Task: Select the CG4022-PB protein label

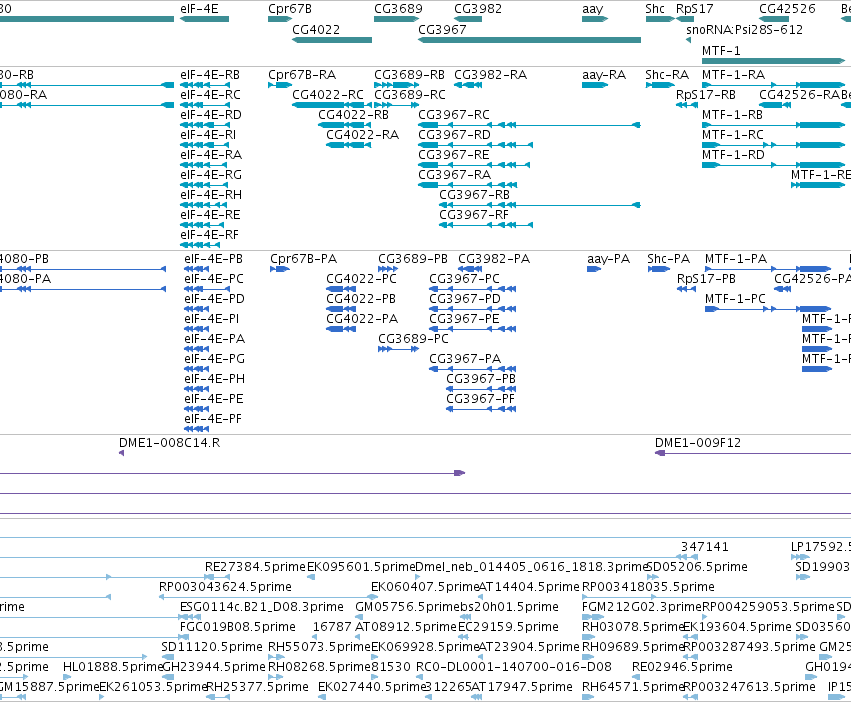Action: click(x=361, y=299)
